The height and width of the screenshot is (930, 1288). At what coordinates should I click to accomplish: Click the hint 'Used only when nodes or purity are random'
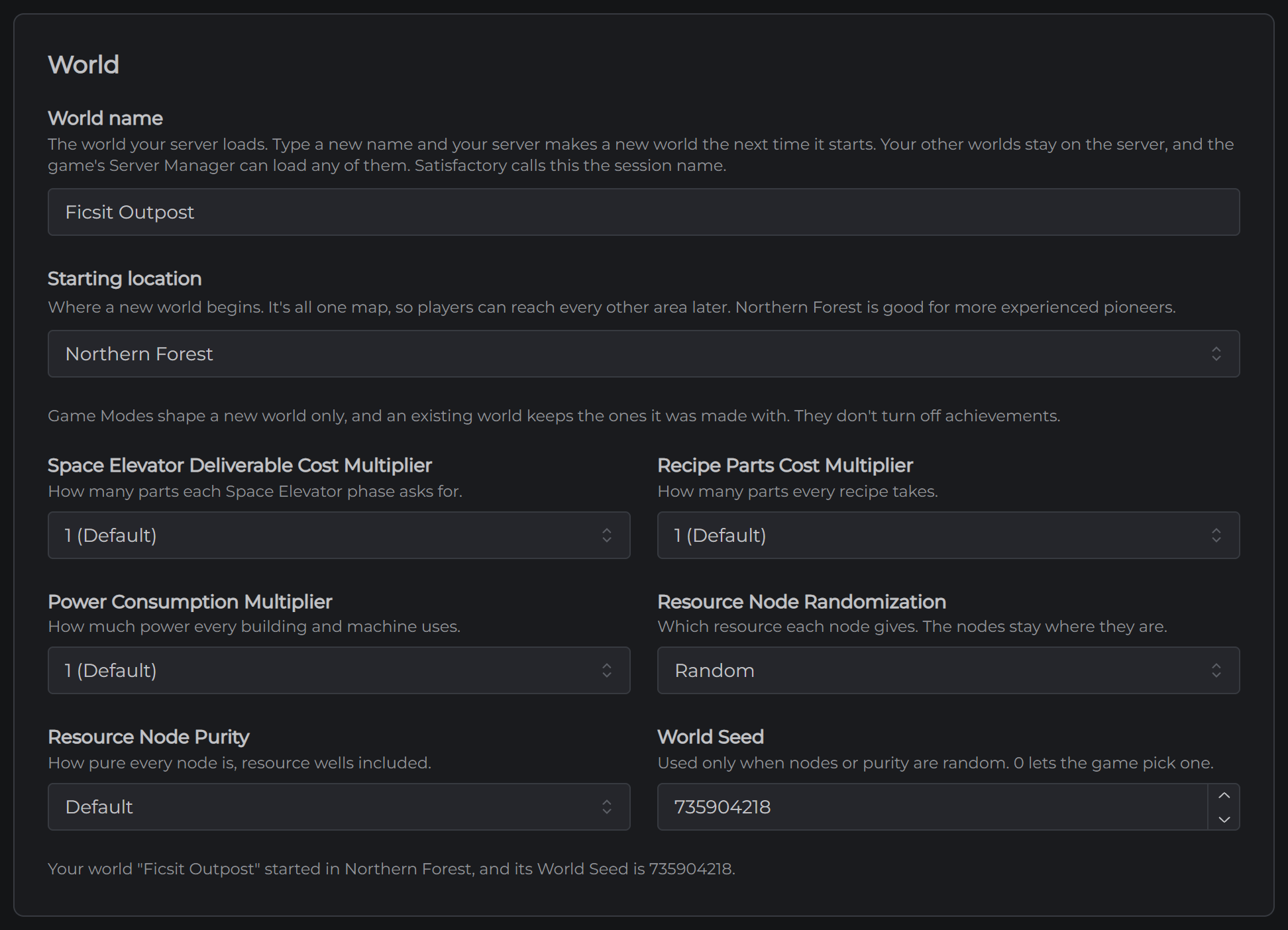click(833, 762)
